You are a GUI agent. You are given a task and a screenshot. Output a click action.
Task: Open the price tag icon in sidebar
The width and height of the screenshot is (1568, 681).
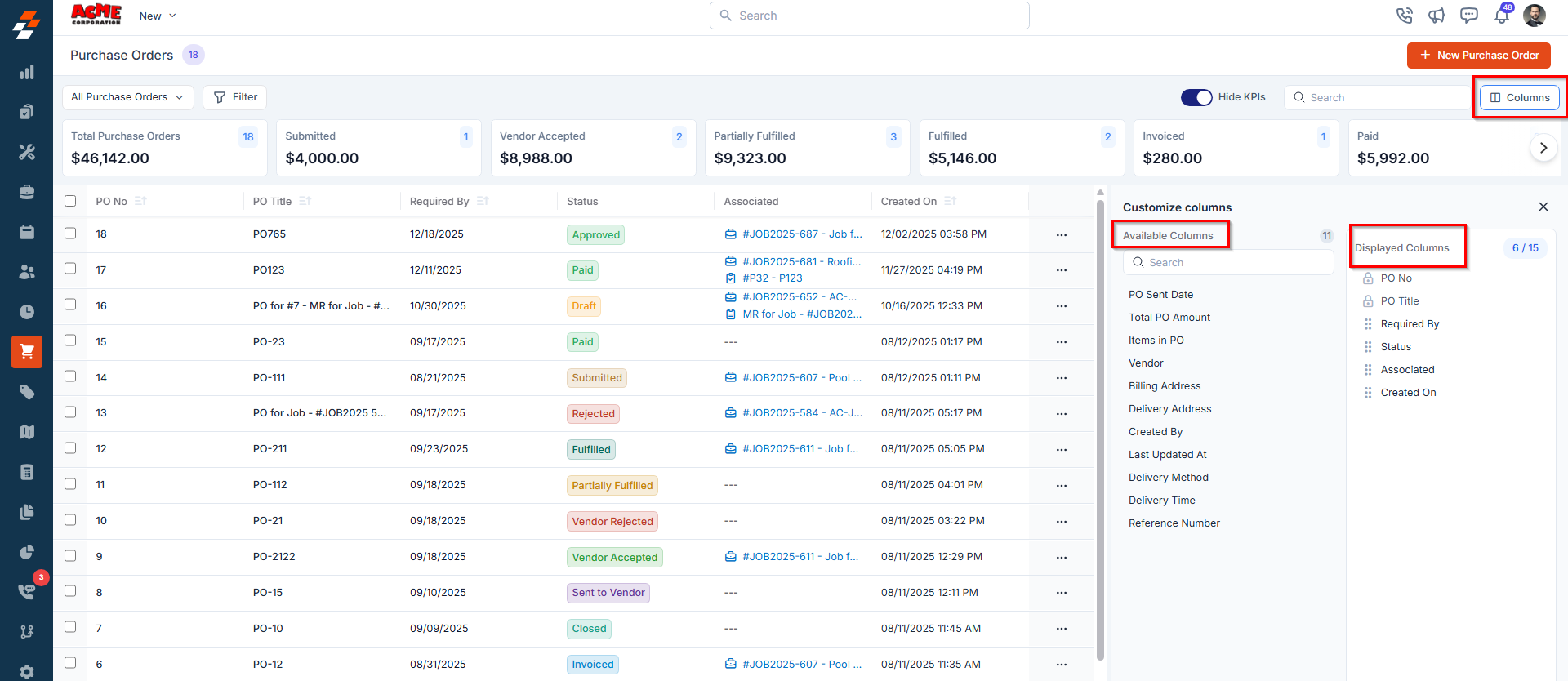pos(27,392)
